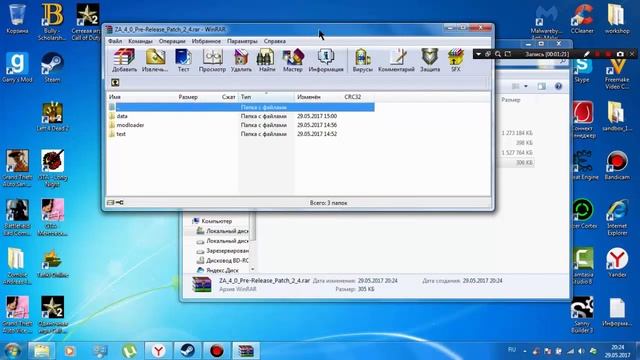Screen dimensions: 640x360
Task: Click the drive and key icon in WinRAR status bar
Action: pyautogui.click(x=115, y=202)
